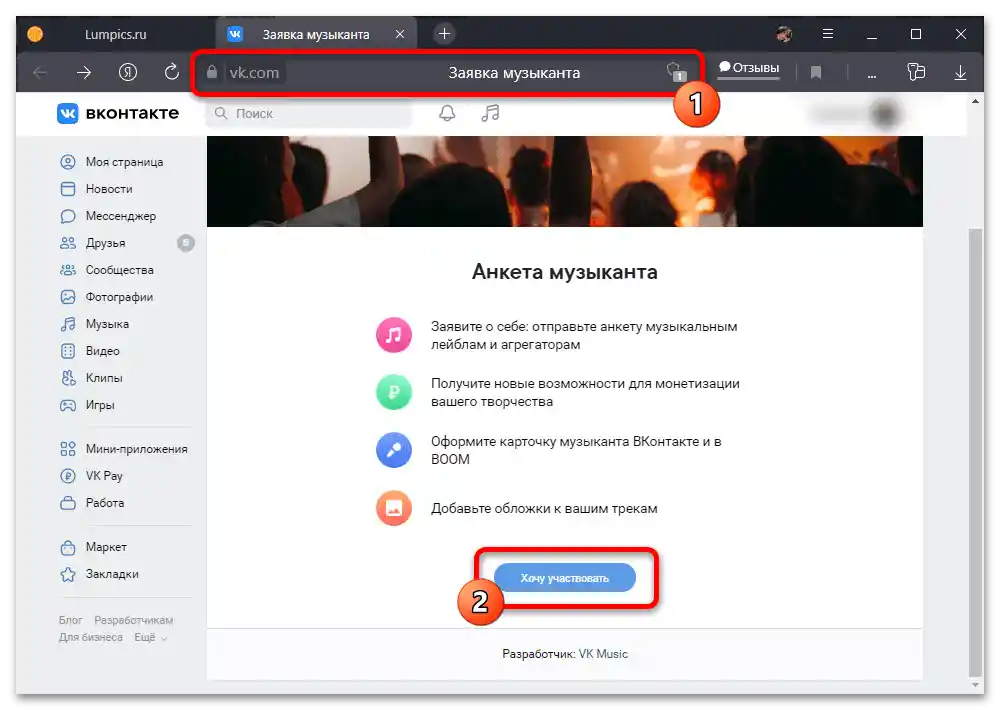Click the orange image cover icon
Viewport: 1000px width, 710px height.
(x=393, y=508)
